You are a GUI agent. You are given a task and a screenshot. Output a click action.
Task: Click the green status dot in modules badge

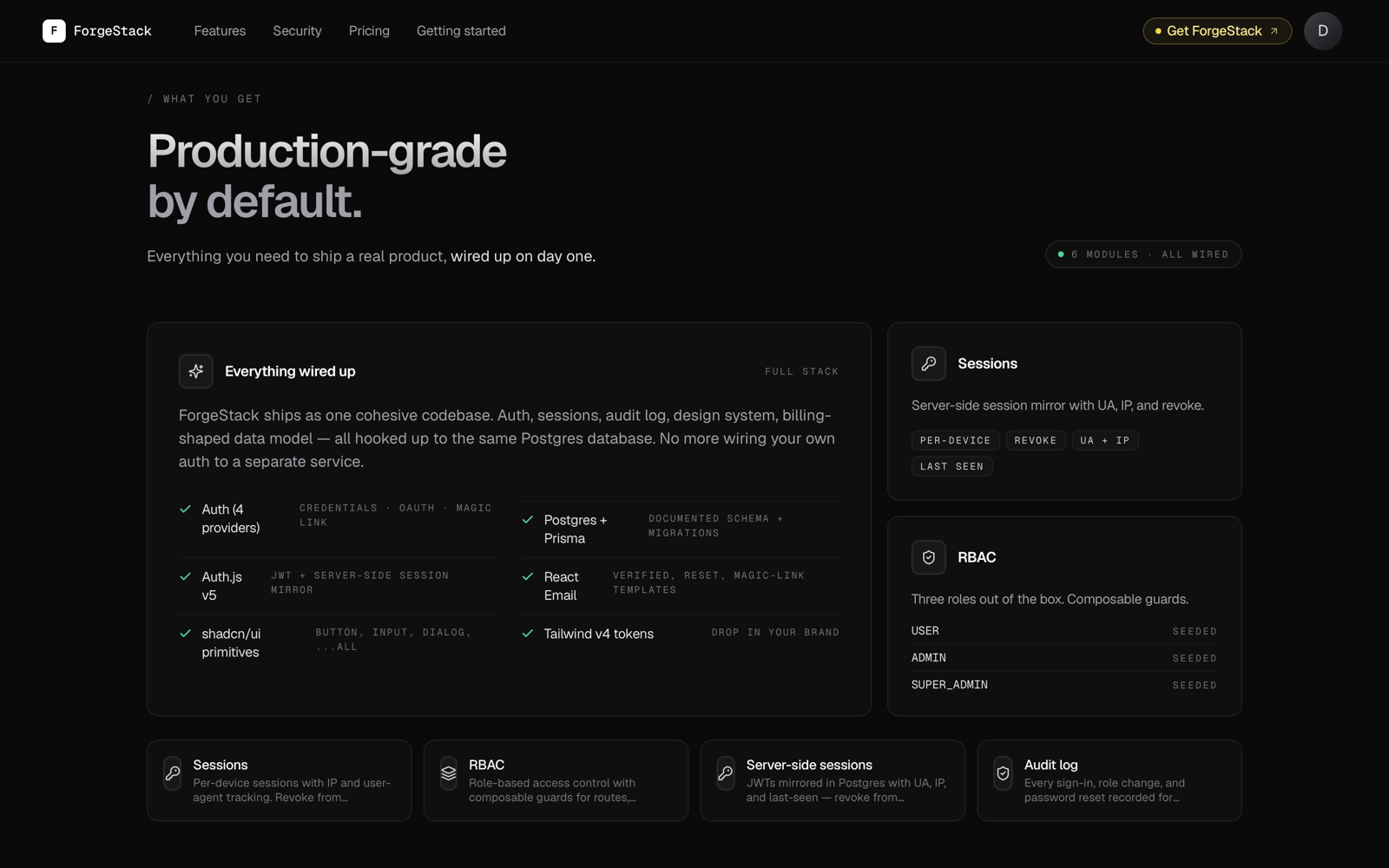(x=1061, y=254)
